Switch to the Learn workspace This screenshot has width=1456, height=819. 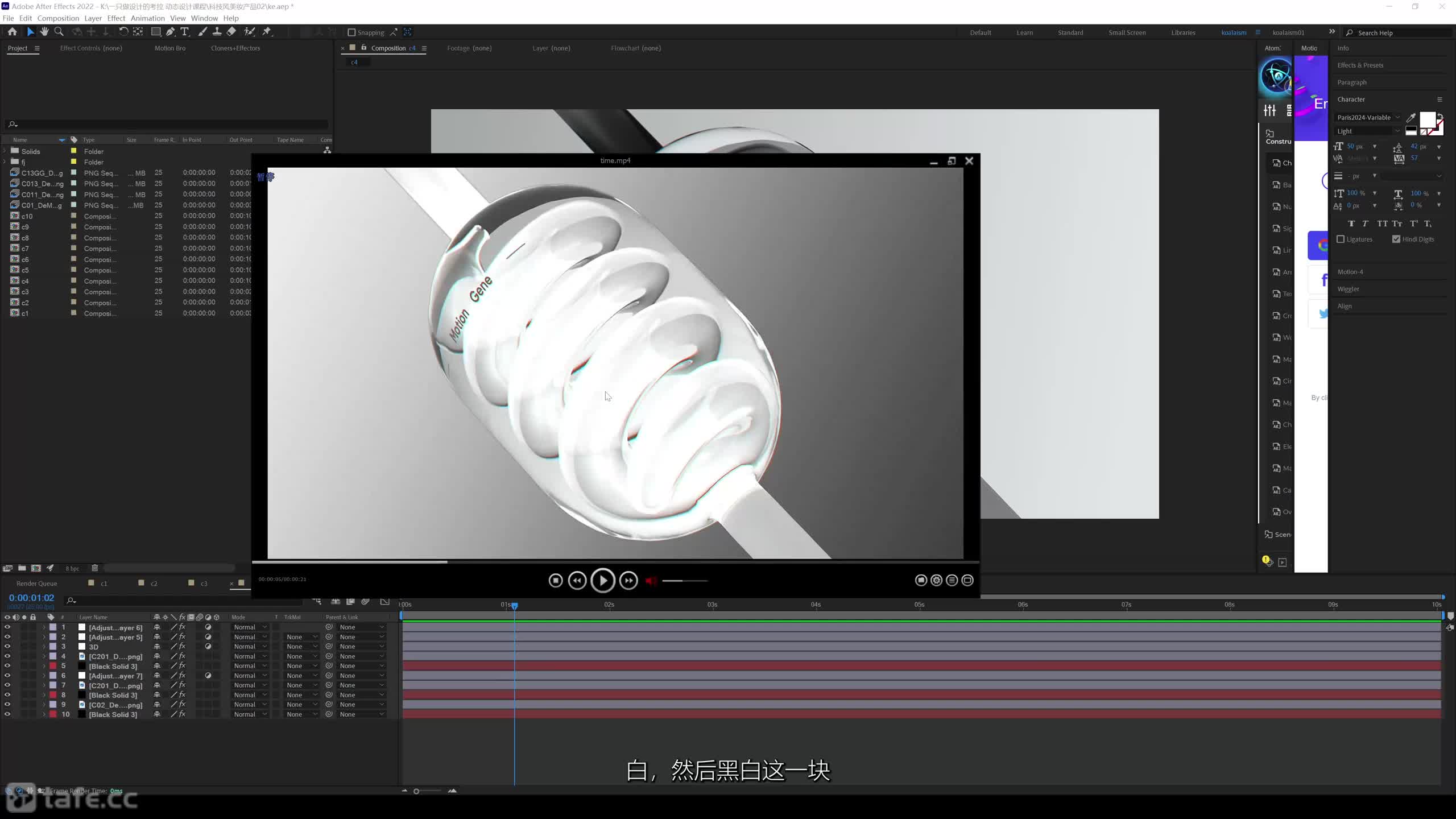[x=1025, y=32]
